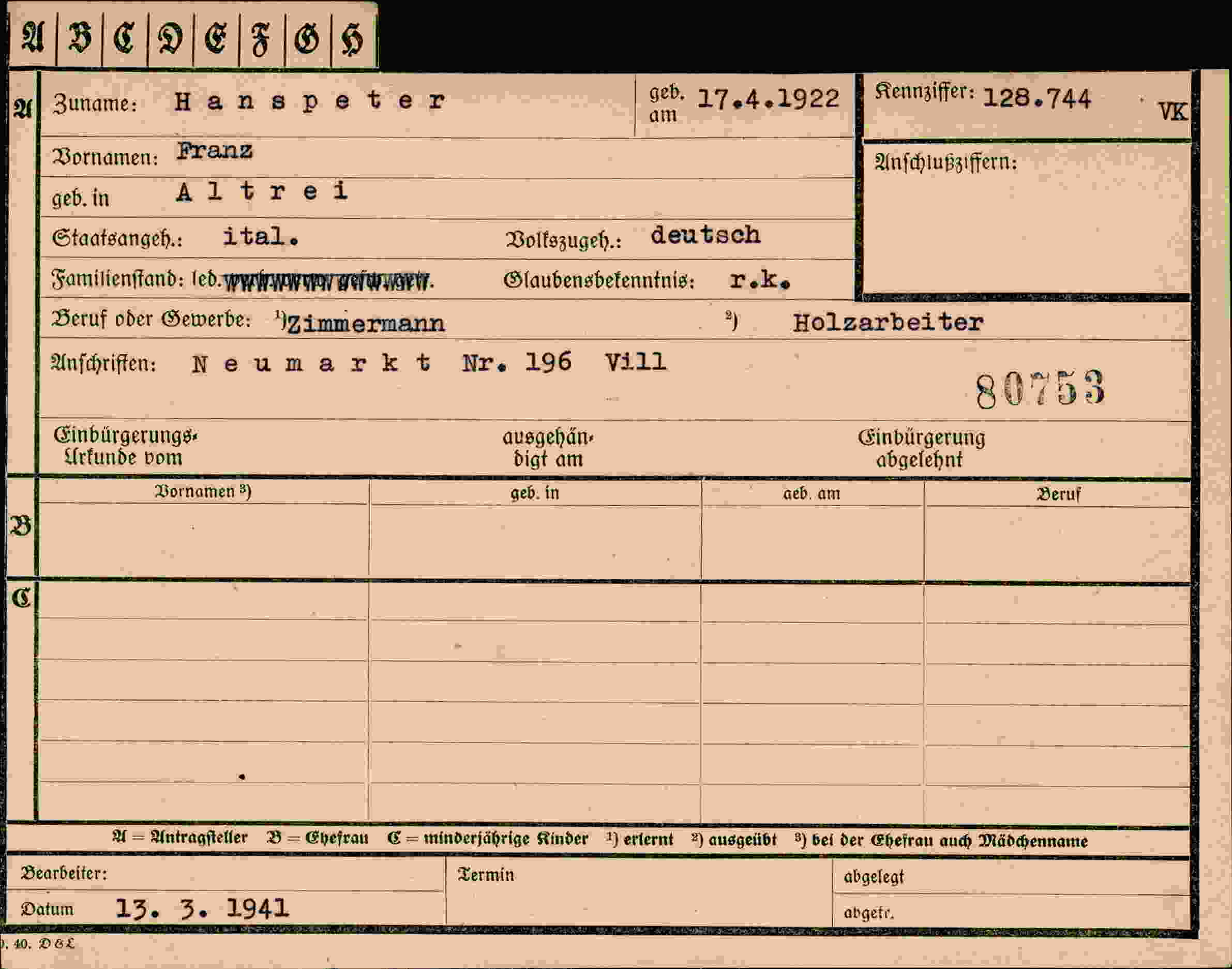This screenshot has height=969, width=1232.
Task: Click the 'geb. in' column header
Action: pyautogui.click(x=535, y=493)
